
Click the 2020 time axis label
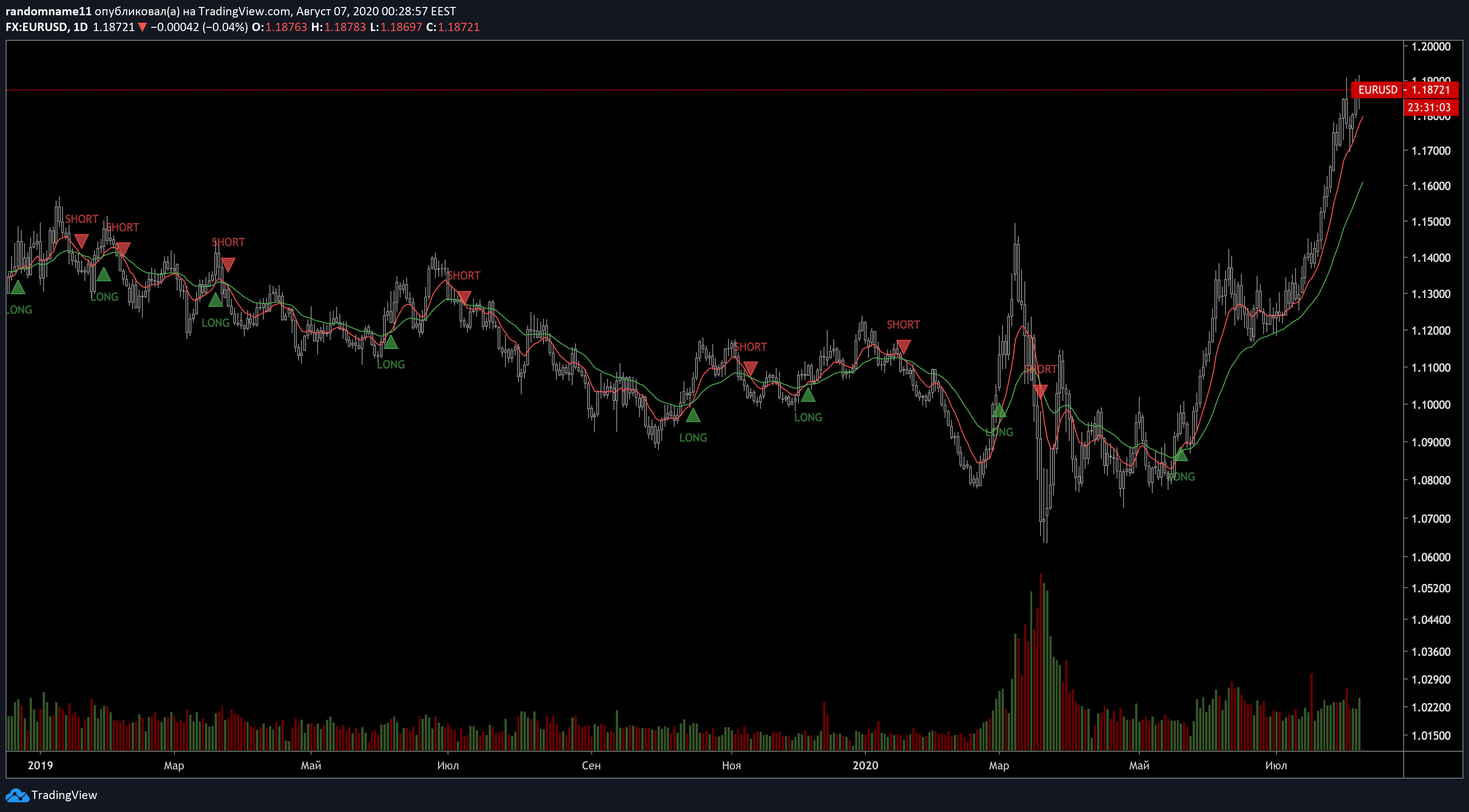pos(865,765)
